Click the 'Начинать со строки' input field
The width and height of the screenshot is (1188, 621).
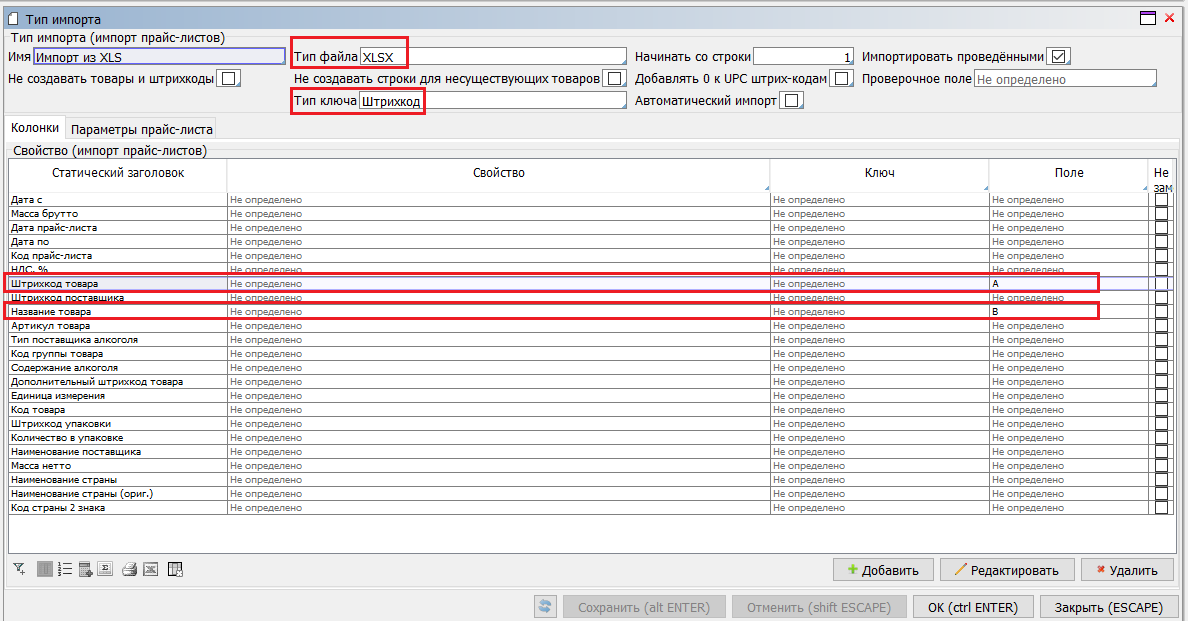click(x=803, y=57)
